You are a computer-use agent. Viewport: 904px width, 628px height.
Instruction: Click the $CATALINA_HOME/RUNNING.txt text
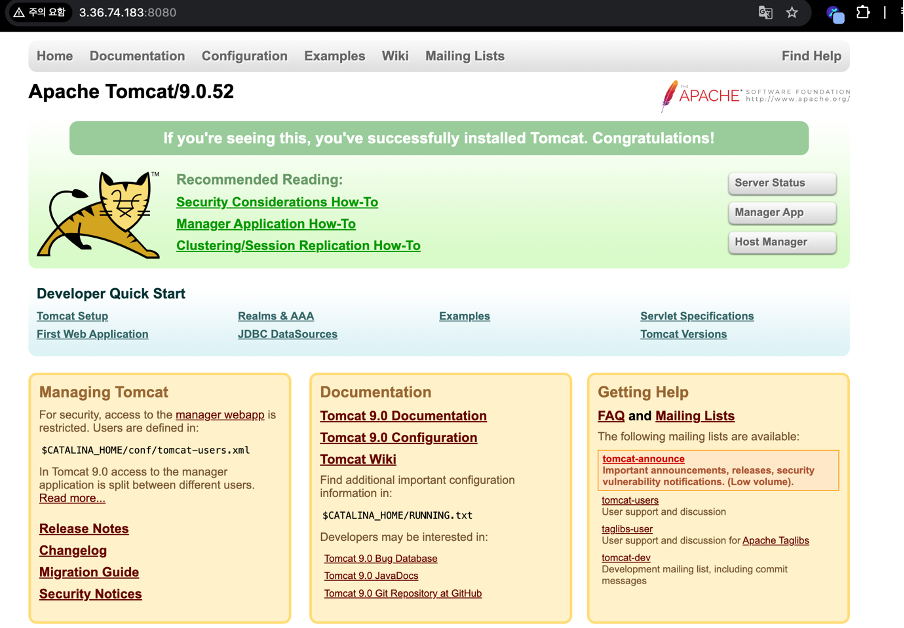397,516
